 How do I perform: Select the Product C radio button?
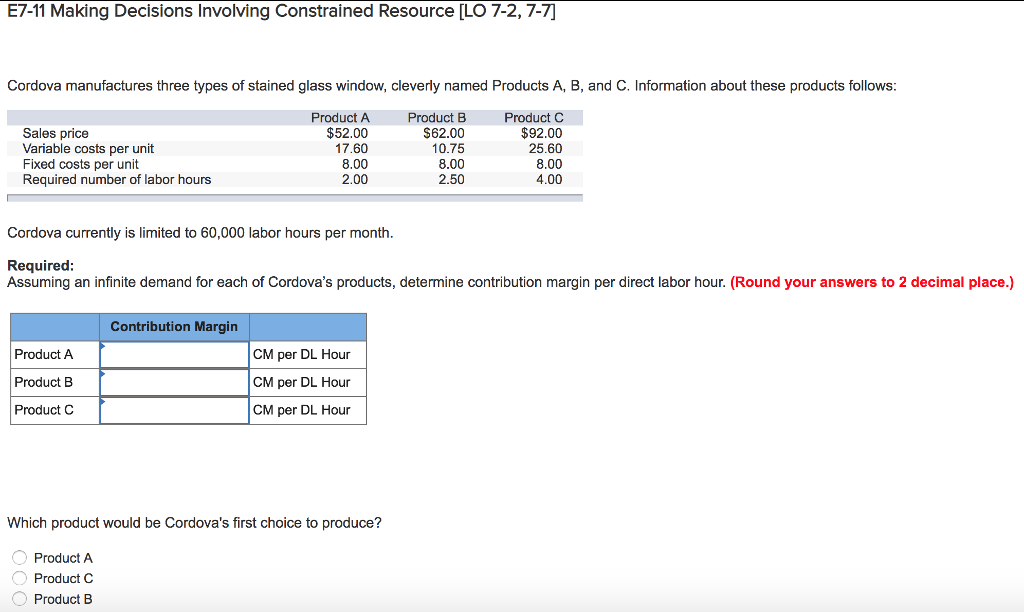pyautogui.click(x=19, y=578)
